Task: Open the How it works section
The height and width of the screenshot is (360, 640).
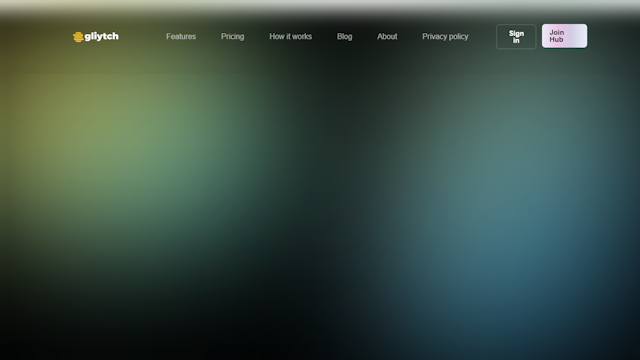Action: click(291, 36)
